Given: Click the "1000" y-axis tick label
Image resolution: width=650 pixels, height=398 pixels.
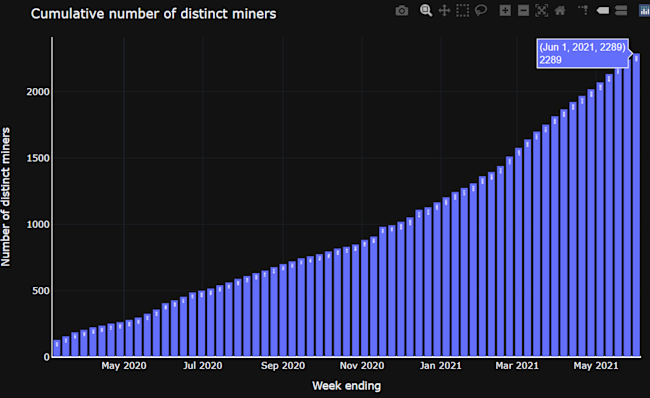Looking at the screenshot, I should (x=38, y=224).
